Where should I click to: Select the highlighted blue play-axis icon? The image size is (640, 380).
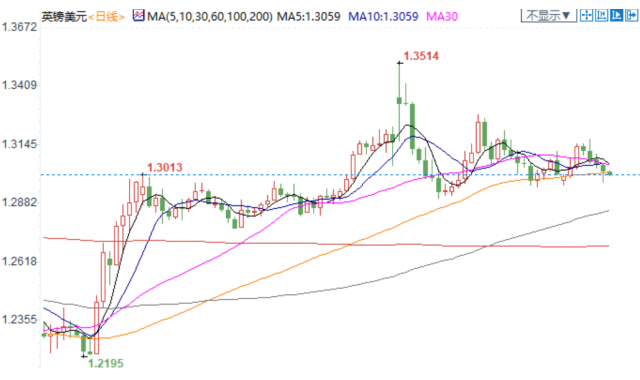point(616,16)
